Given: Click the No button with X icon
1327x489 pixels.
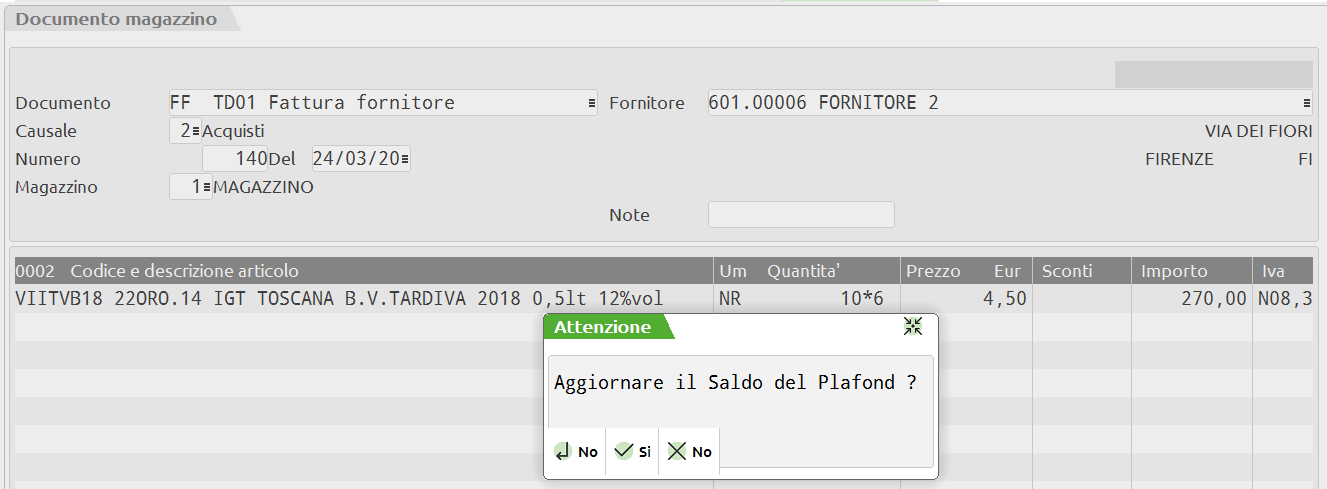Looking at the screenshot, I should pyautogui.click(x=689, y=451).
